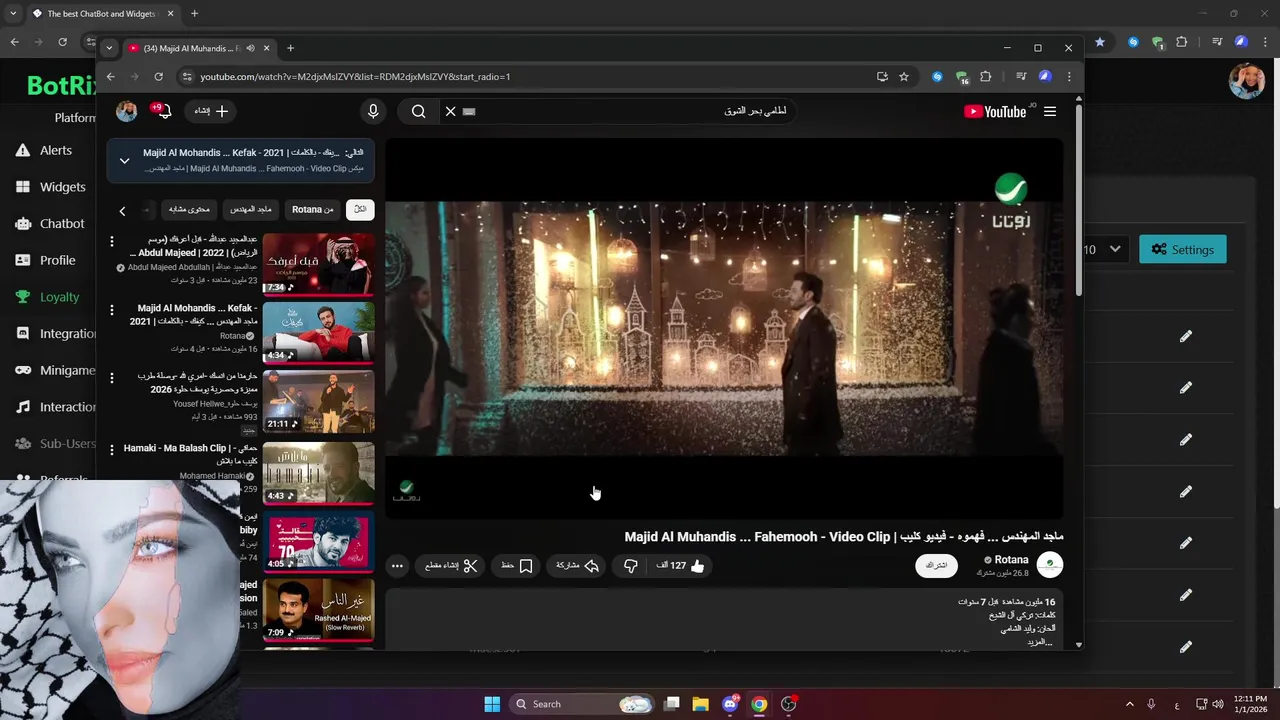
Task: Open the Rotana channel name link
Action: coord(1011,560)
